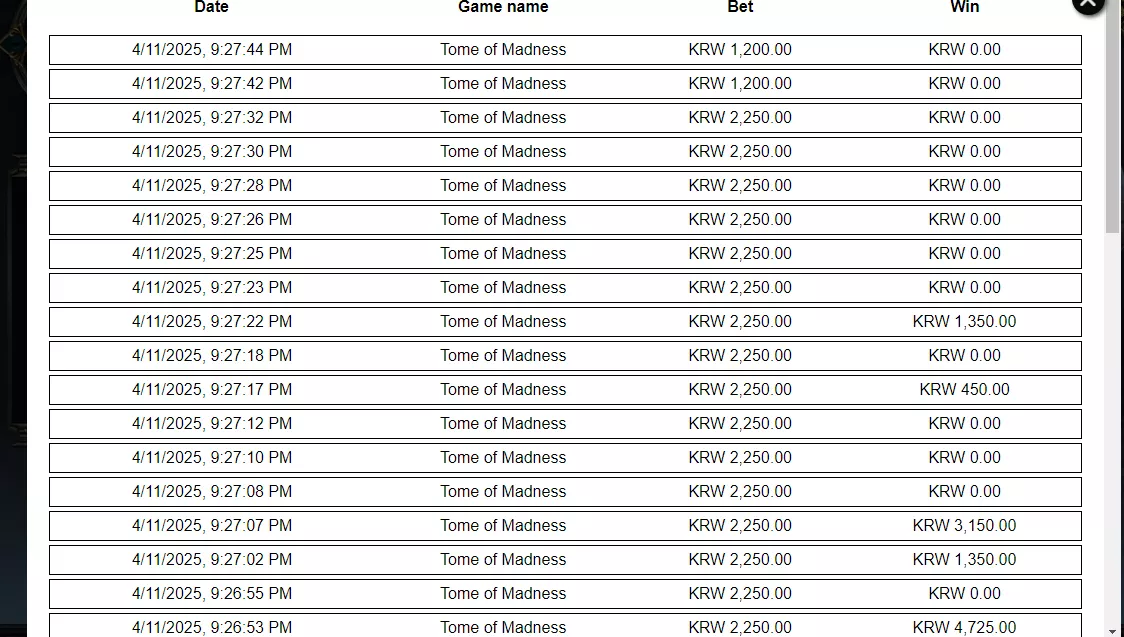The image size is (1124, 637).
Task: Select the 9:27:30 PM history row
Action: pyautogui.click(x=565, y=152)
